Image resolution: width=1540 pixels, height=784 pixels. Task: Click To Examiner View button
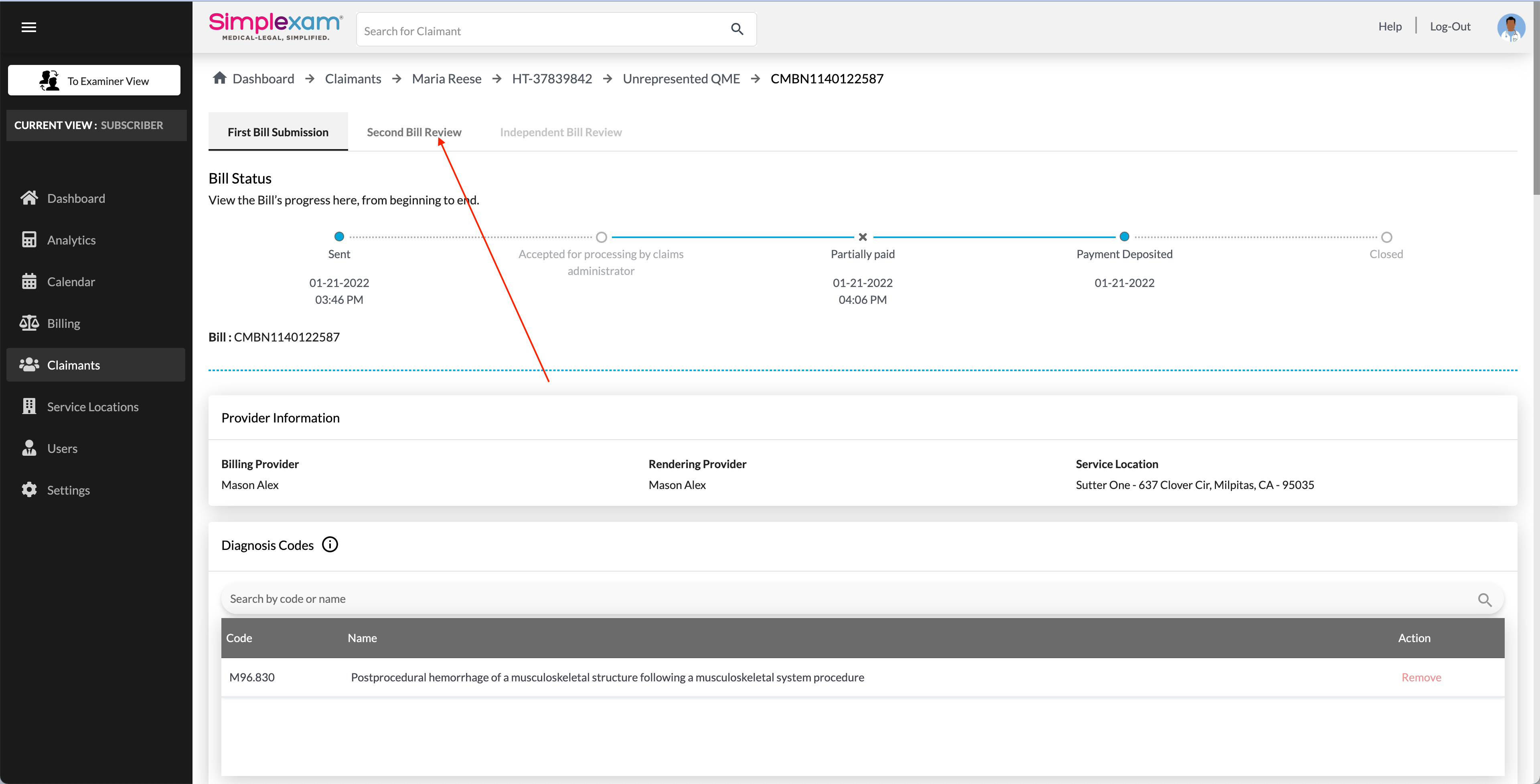point(94,81)
